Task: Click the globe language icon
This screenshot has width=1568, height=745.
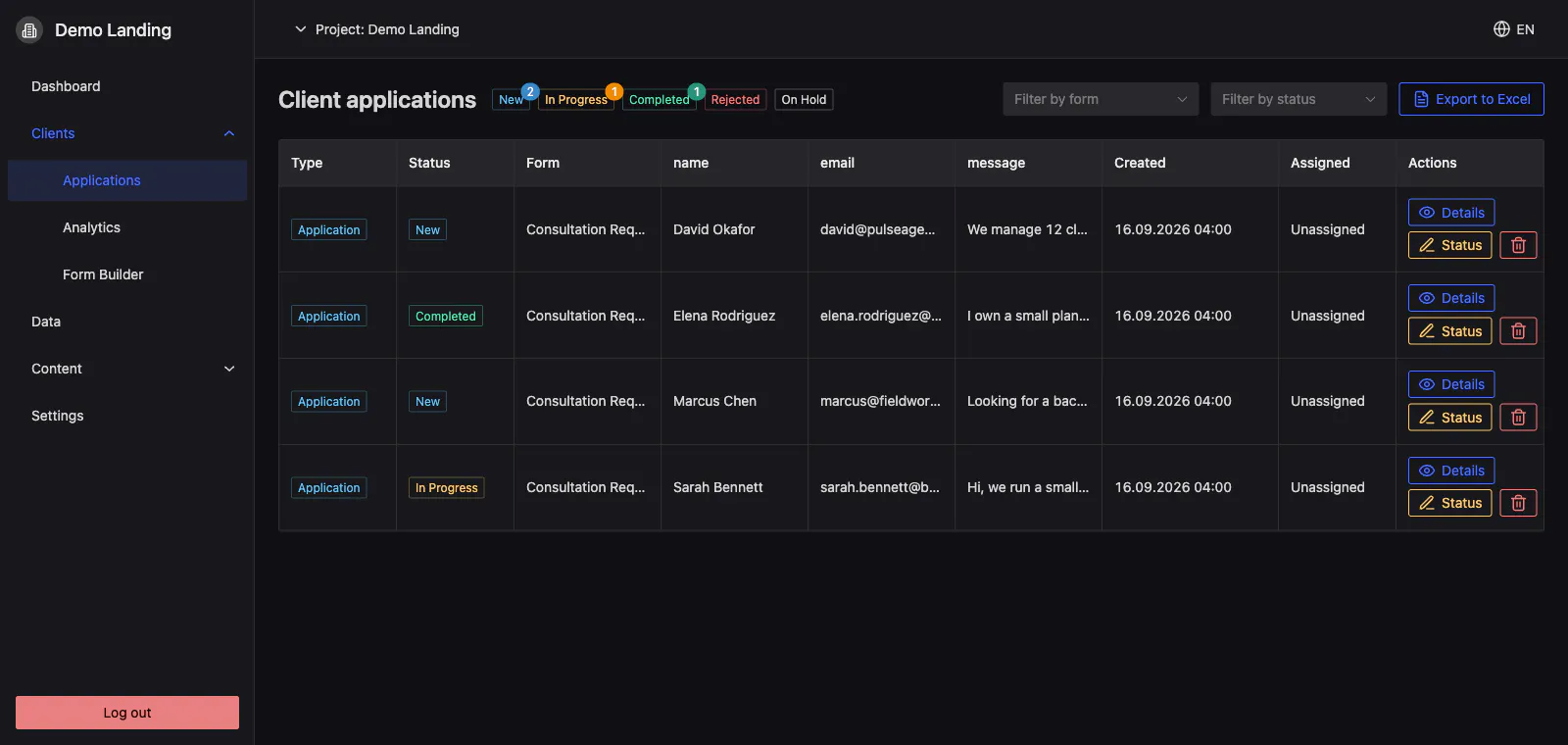Action: [x=1501, y=29]
